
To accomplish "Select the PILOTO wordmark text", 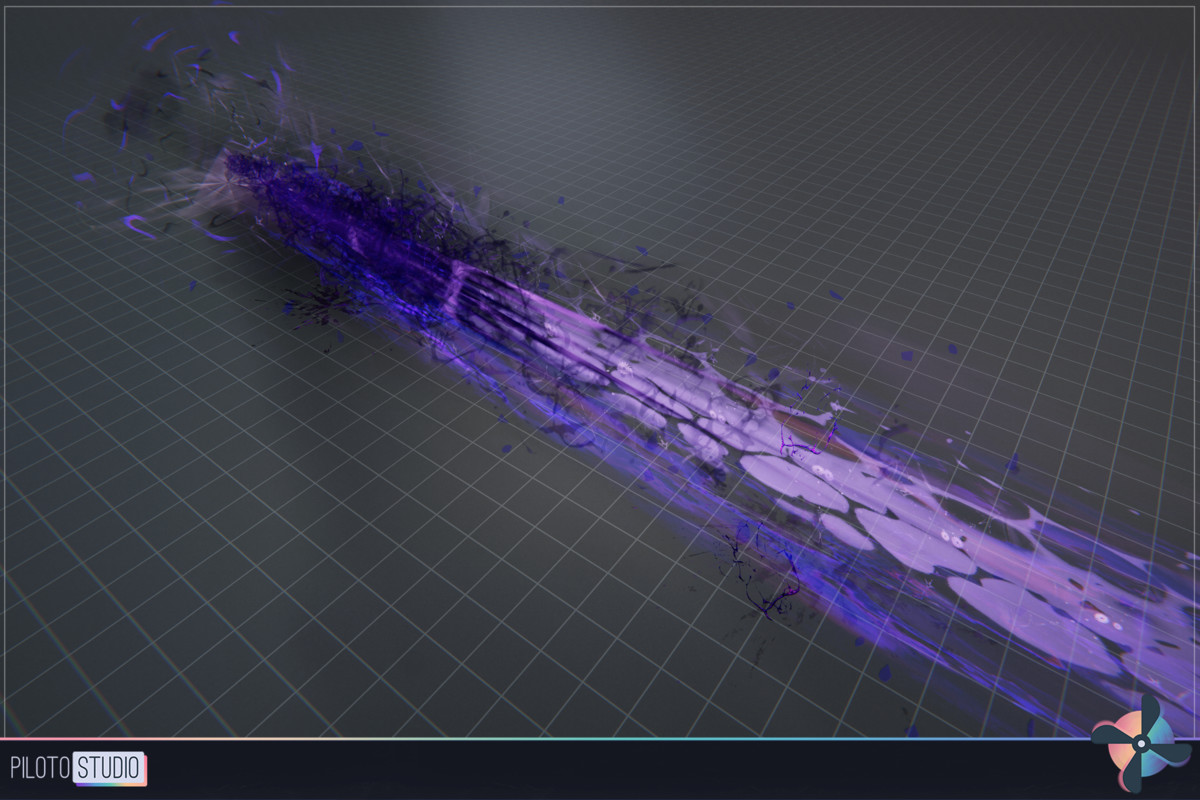I will (x=40, y=765).
